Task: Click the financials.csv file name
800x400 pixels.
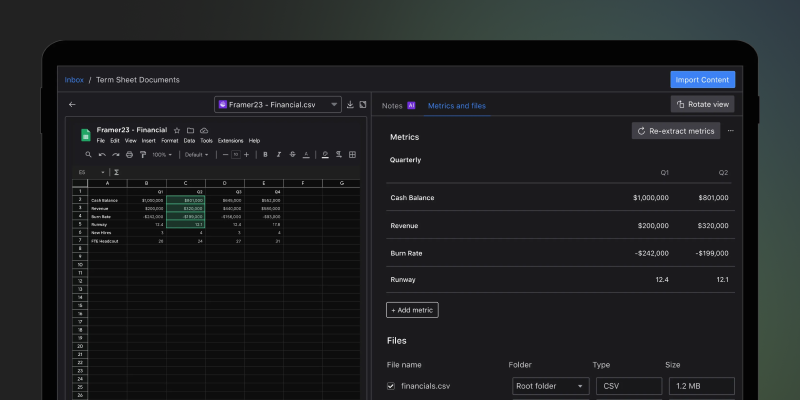Action: pyautogui.click(x=426, y=386)
